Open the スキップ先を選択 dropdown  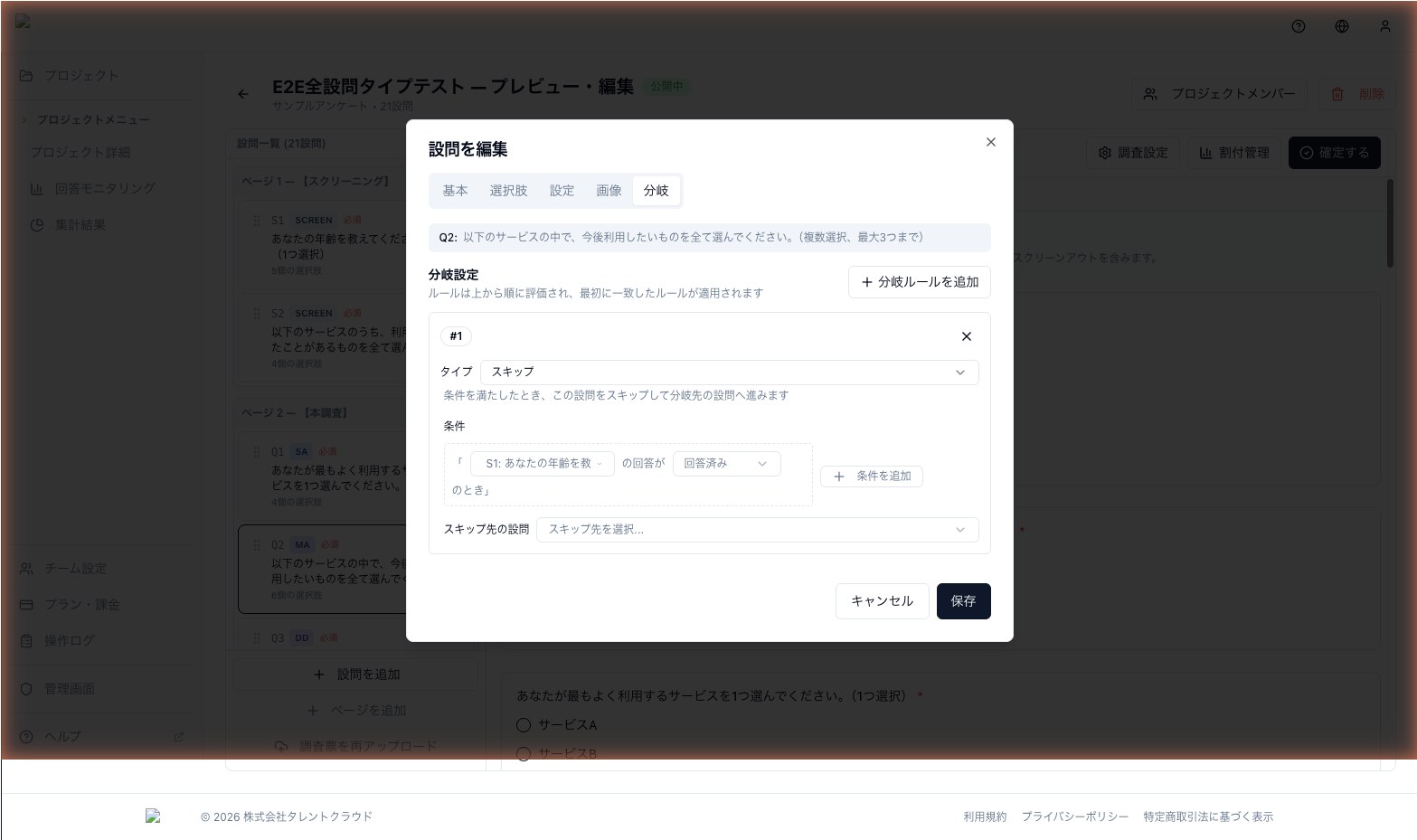(x=757, y=530)
